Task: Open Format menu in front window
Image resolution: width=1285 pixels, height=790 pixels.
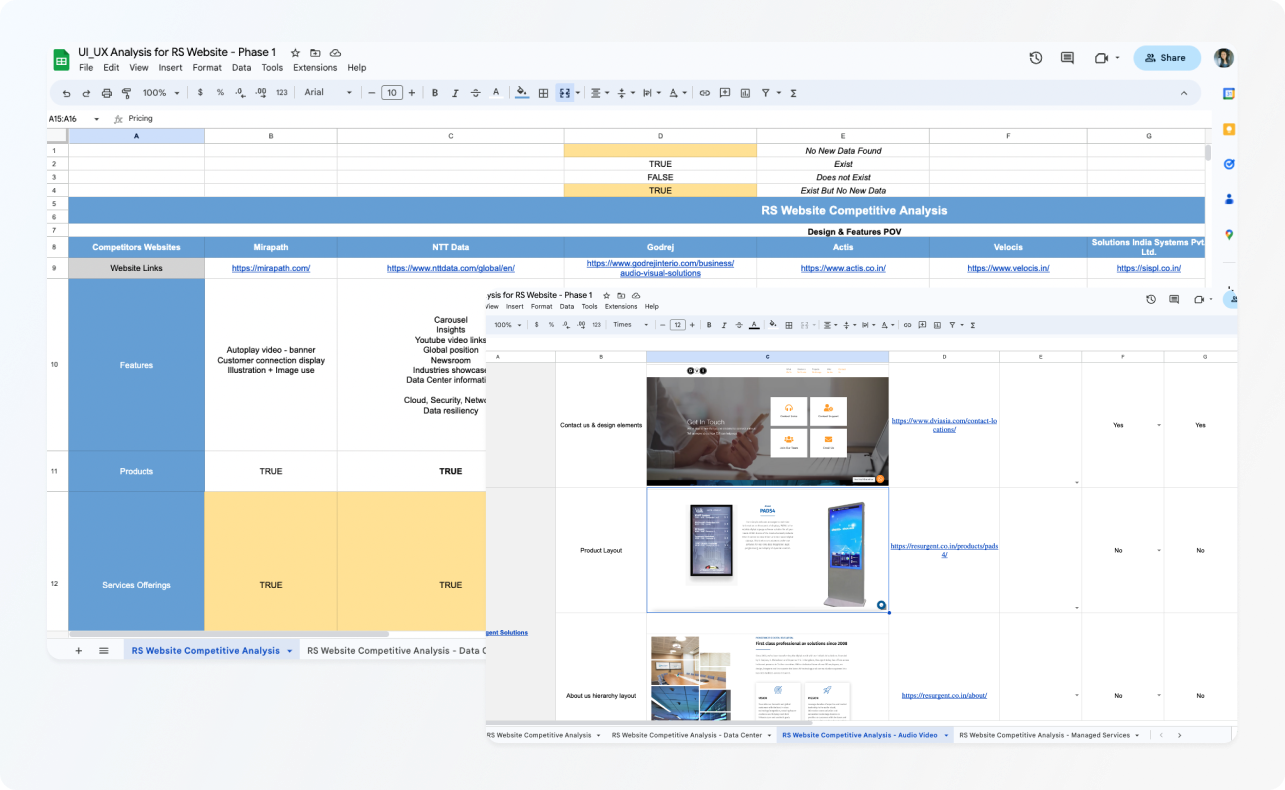Action: tap(541, 307)
